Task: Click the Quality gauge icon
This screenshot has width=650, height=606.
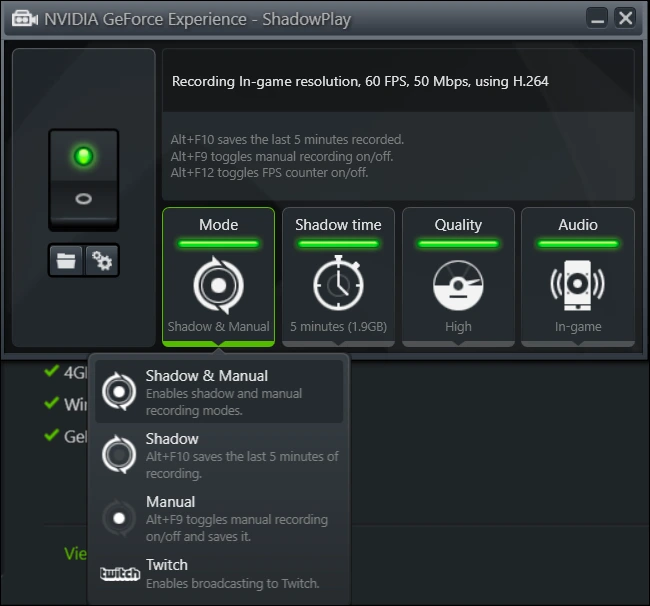Action: 458,286
